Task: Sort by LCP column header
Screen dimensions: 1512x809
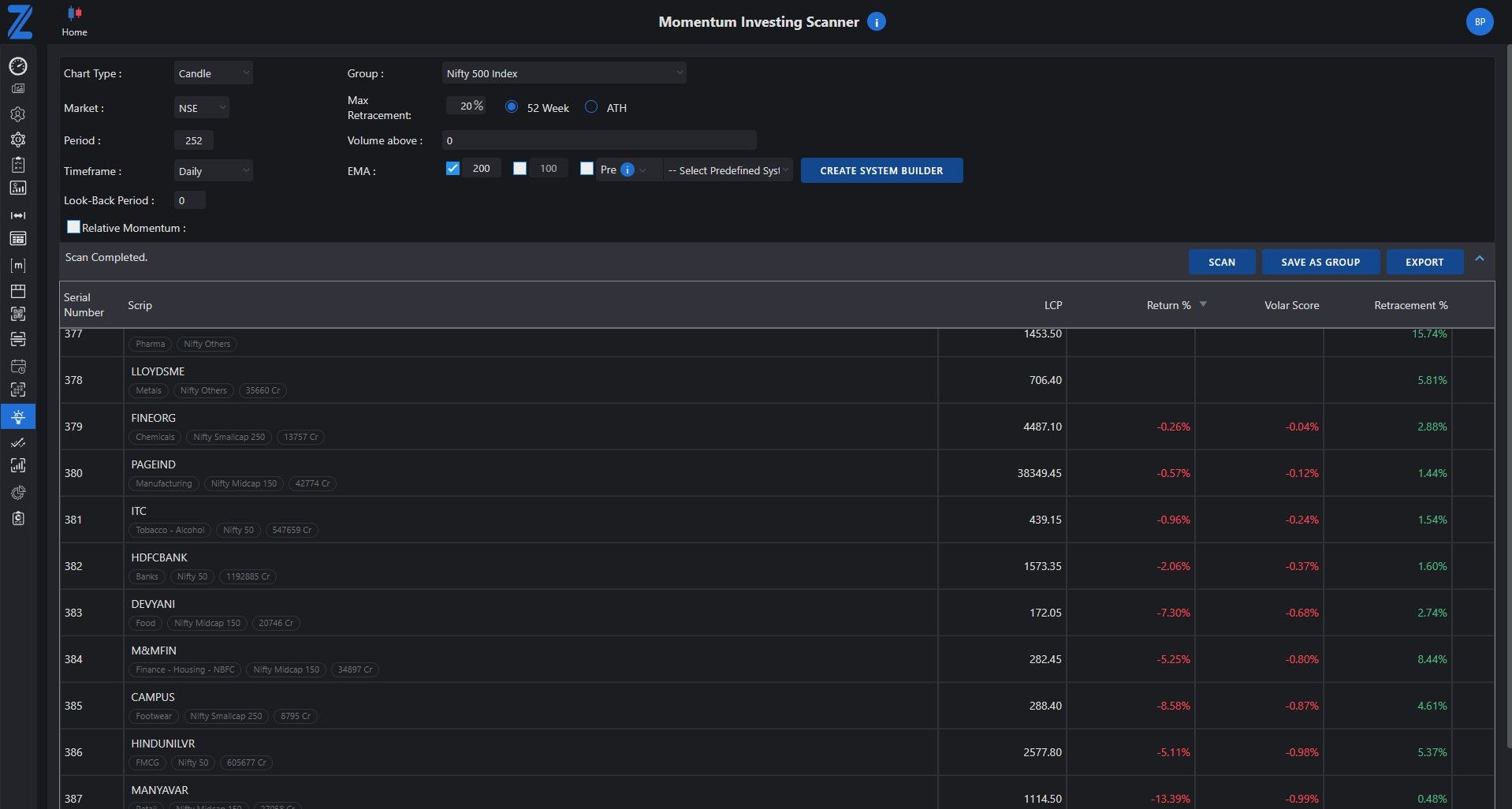Action: 1053,305
